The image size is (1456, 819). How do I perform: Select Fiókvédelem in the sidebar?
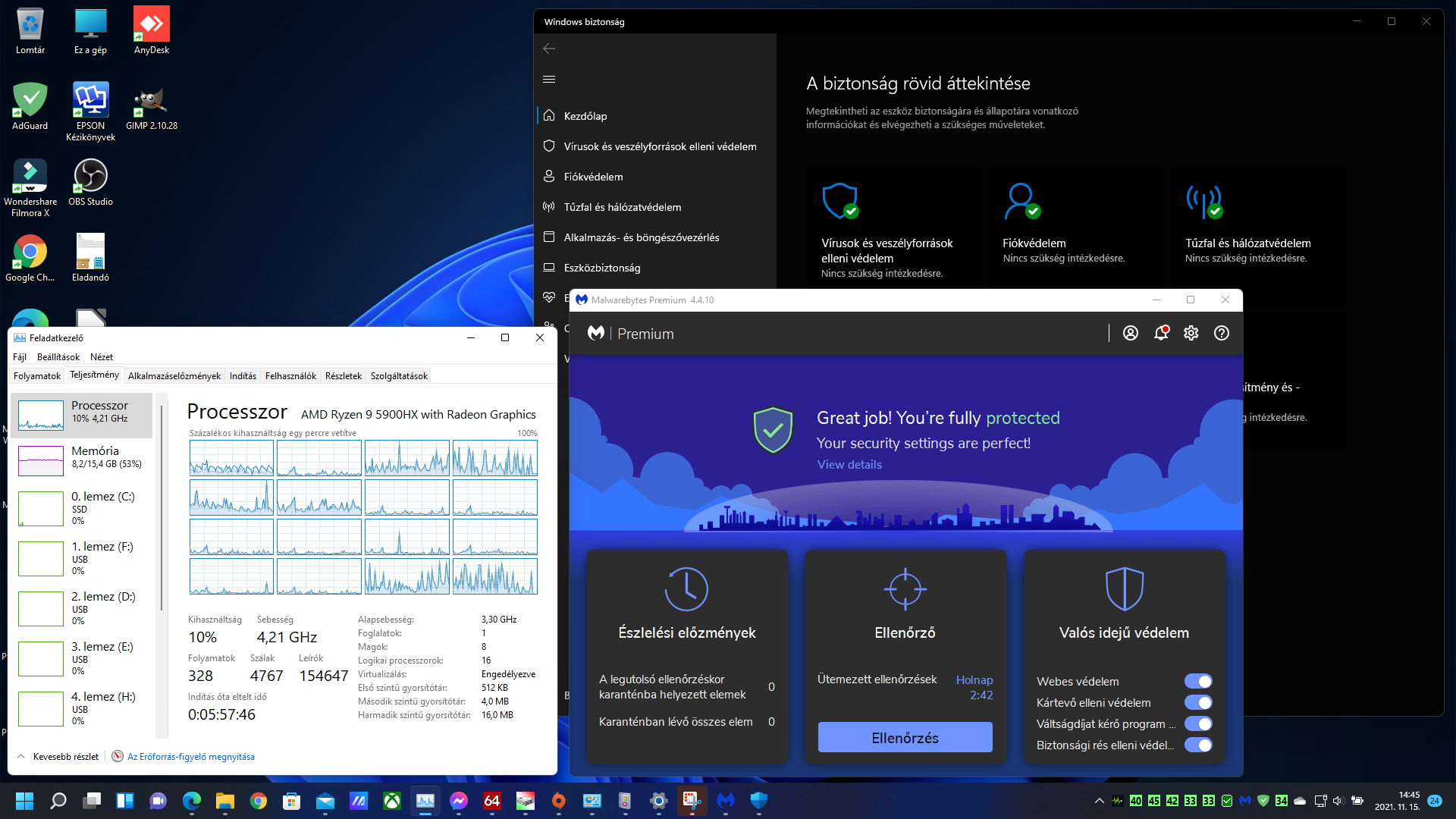[655, 177]
